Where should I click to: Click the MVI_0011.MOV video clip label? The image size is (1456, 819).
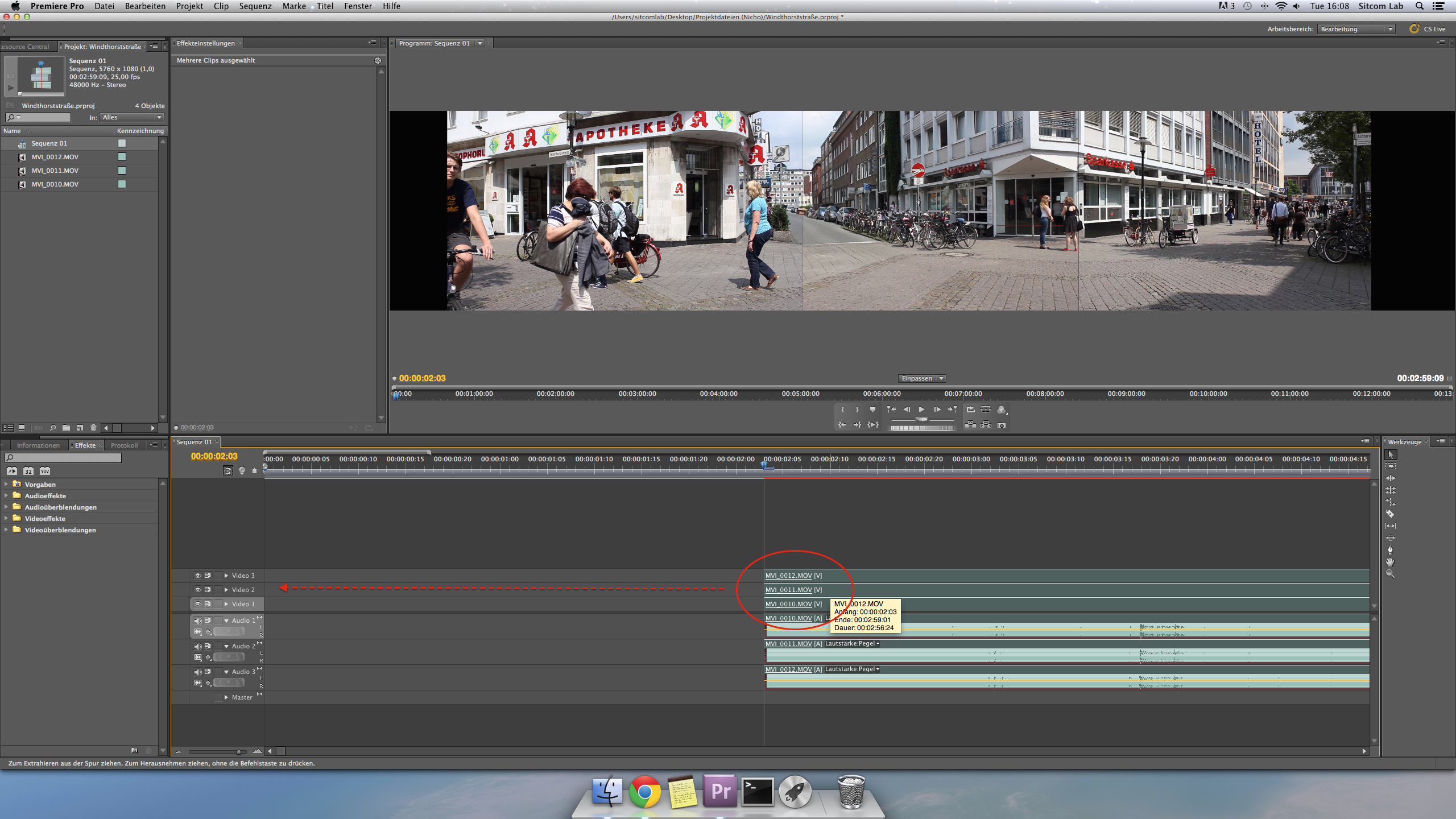click(788, 590)
